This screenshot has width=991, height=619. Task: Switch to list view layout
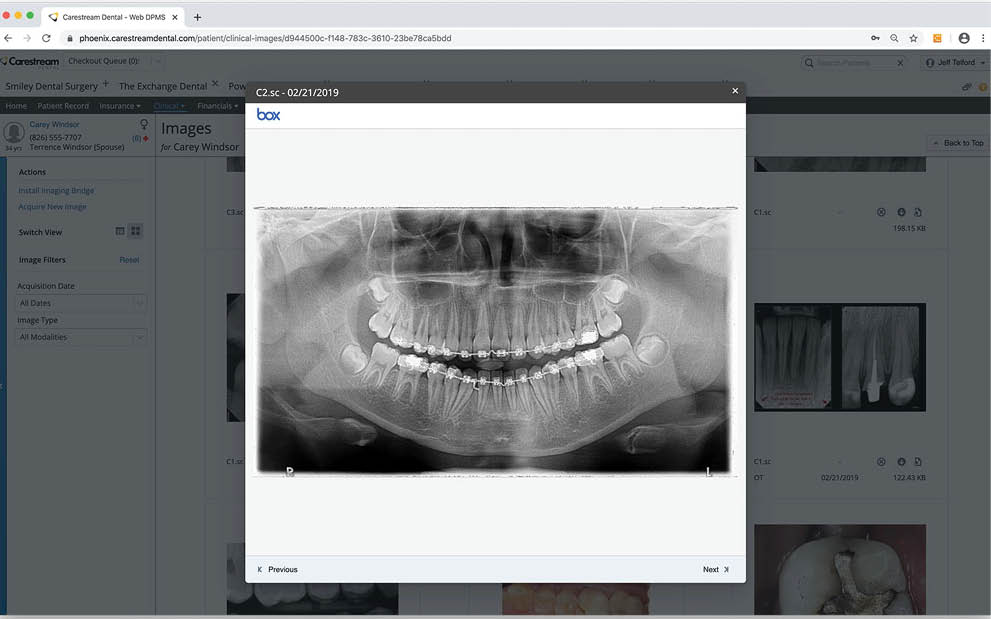click(x=120, y=232)
